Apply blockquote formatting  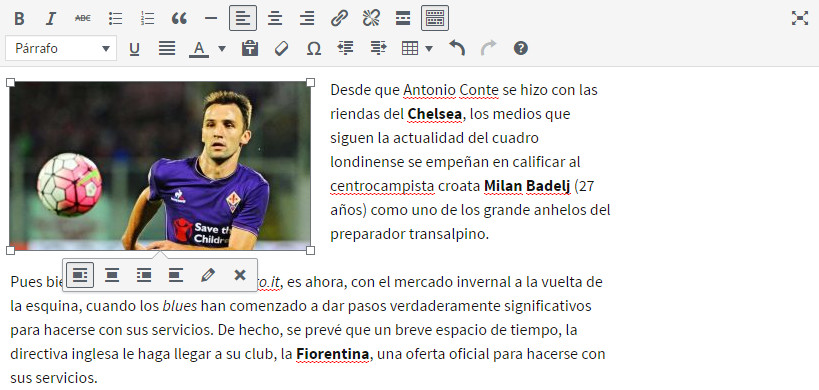click(x=179, y=19)
